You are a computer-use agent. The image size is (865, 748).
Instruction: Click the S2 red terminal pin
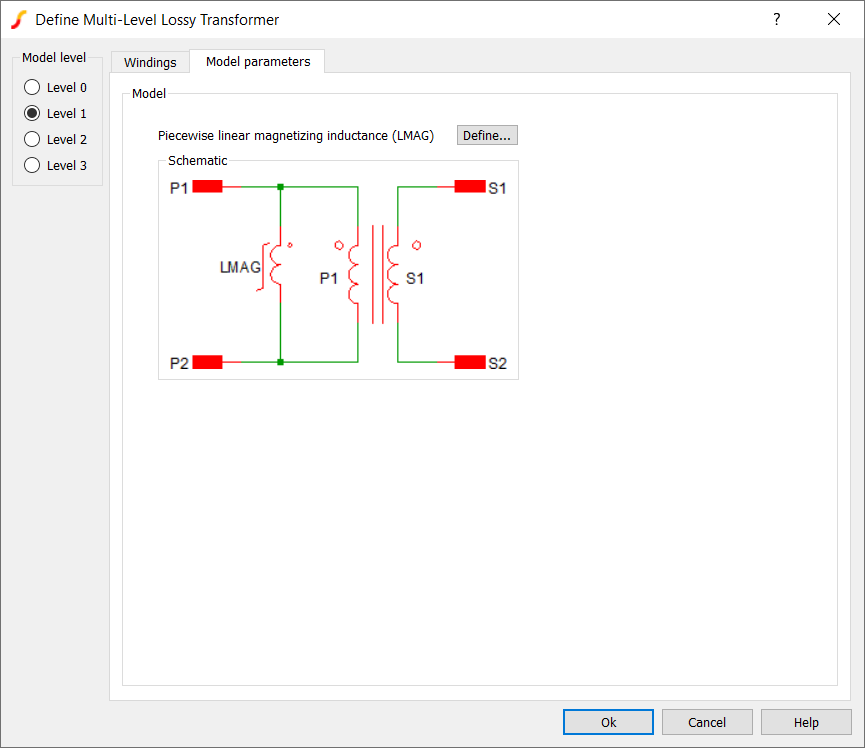(470, 362)
